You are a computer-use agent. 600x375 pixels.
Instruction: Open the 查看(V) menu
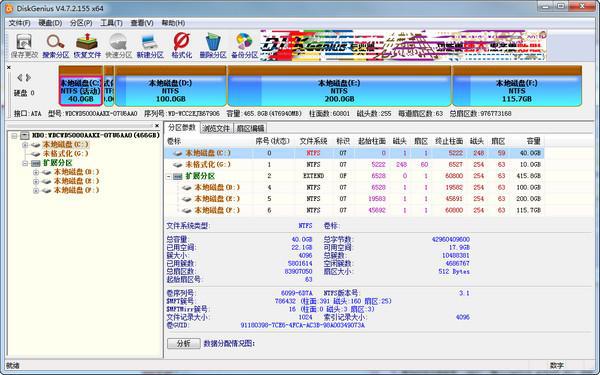point(142,23)
